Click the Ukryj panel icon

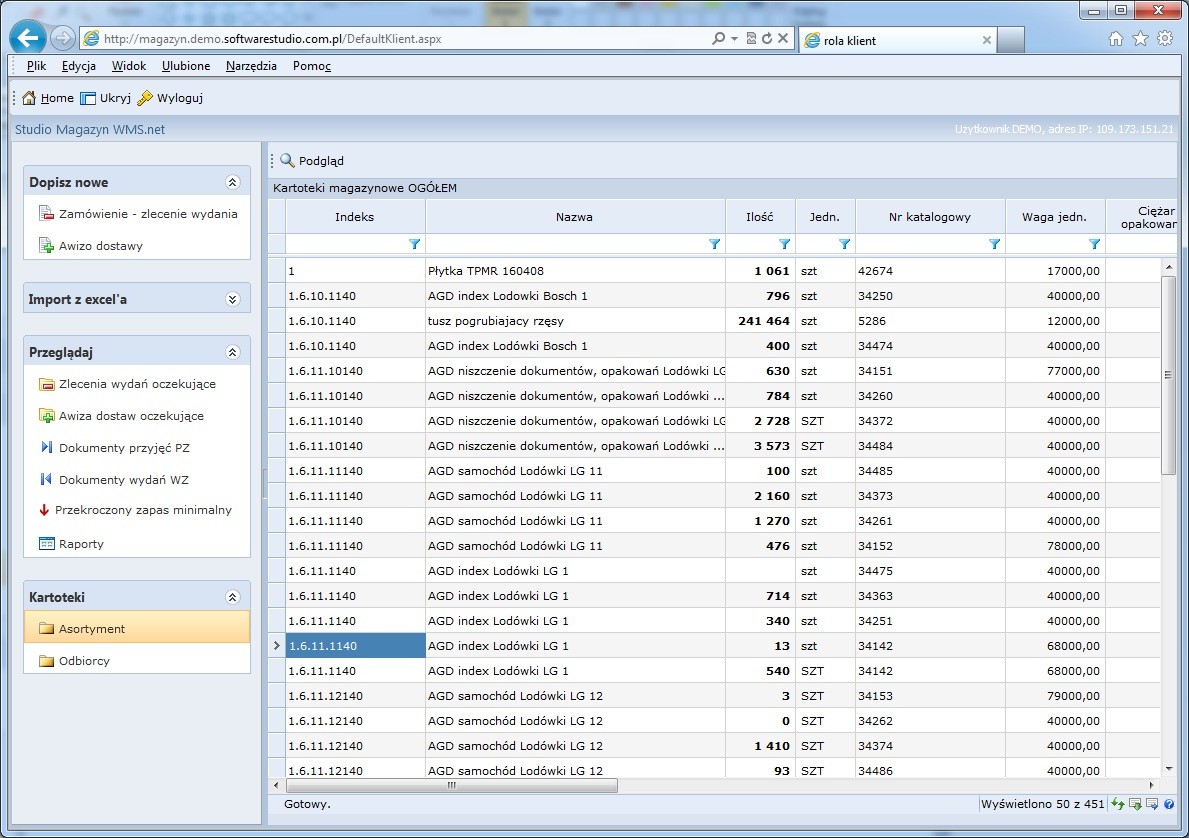coord(88,98)
